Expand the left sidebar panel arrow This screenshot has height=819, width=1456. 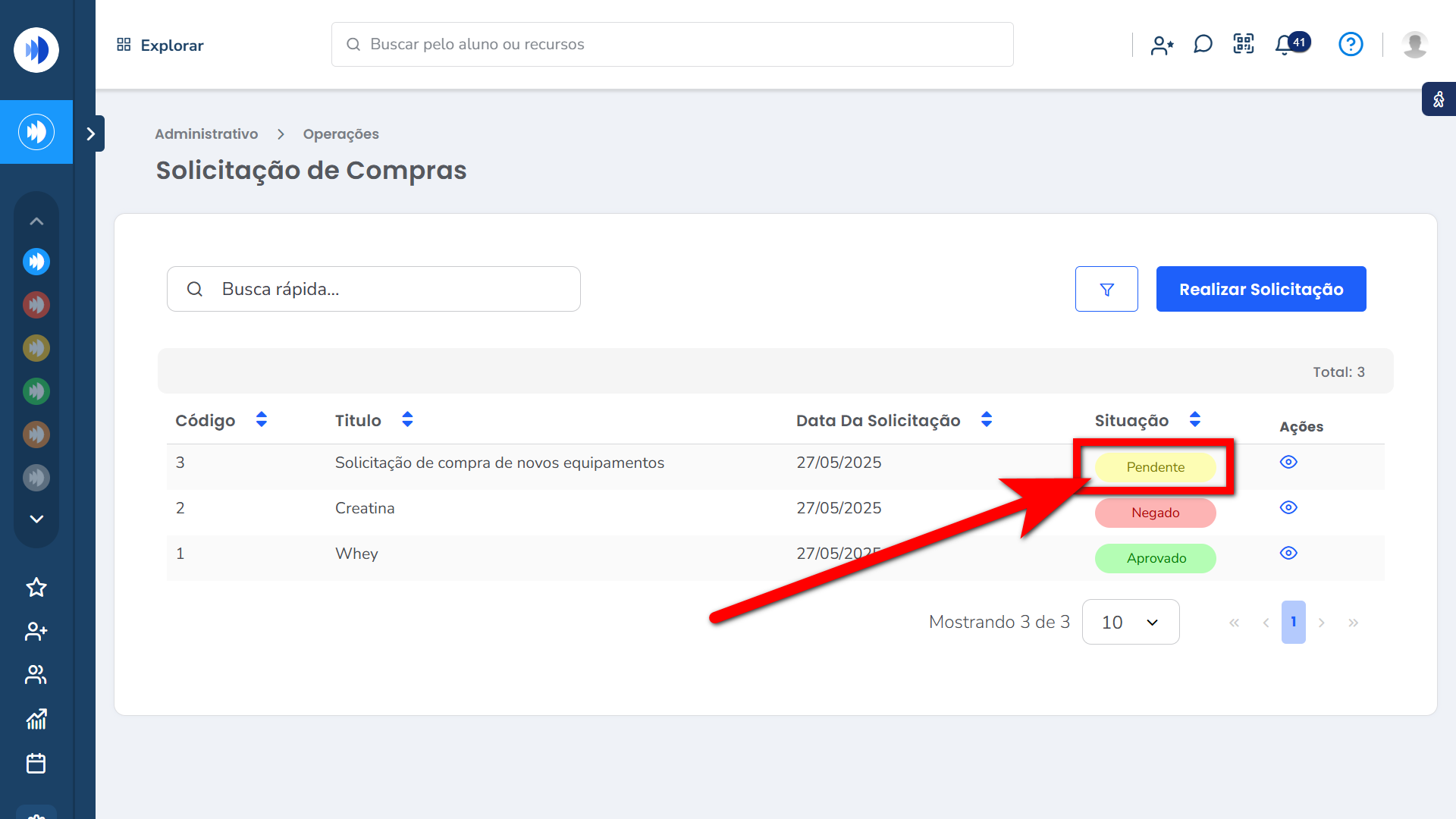(91, 134)
